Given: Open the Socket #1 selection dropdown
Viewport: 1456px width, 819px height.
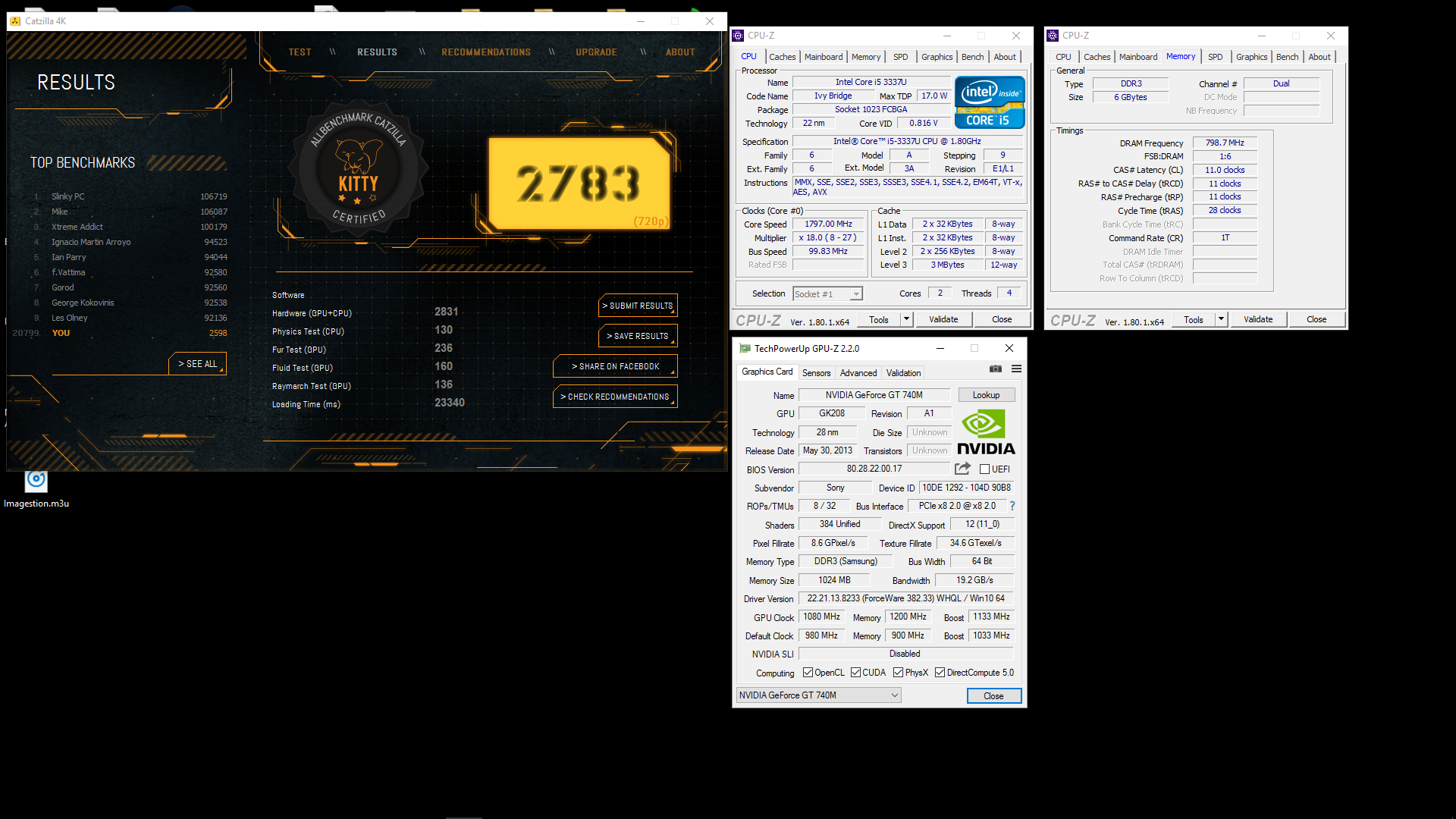Looking at the screenshot, I should pyautogui.click(x=828, y=294).
